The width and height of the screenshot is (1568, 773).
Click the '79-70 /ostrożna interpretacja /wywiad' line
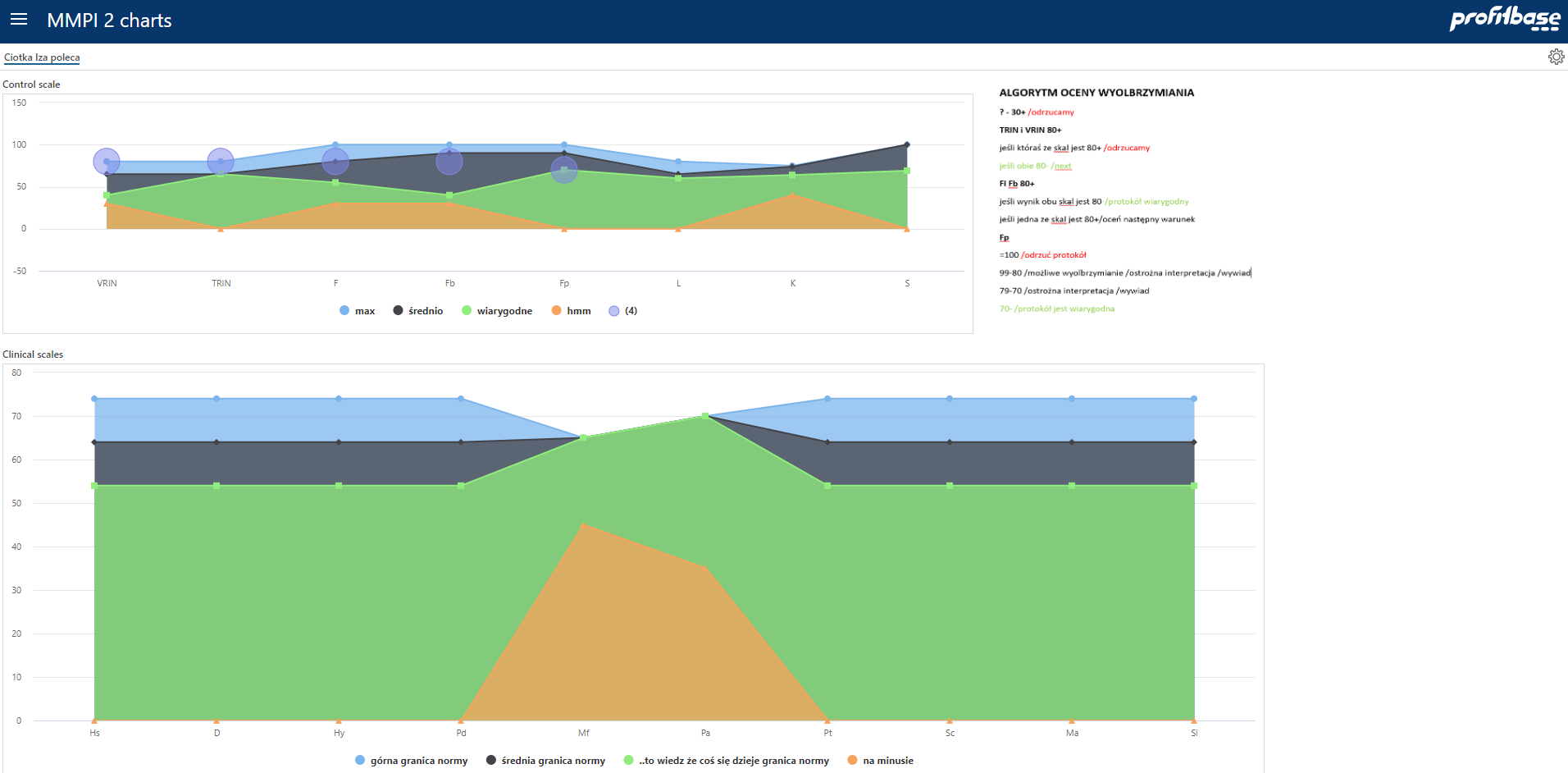(x=1074, y=290)
